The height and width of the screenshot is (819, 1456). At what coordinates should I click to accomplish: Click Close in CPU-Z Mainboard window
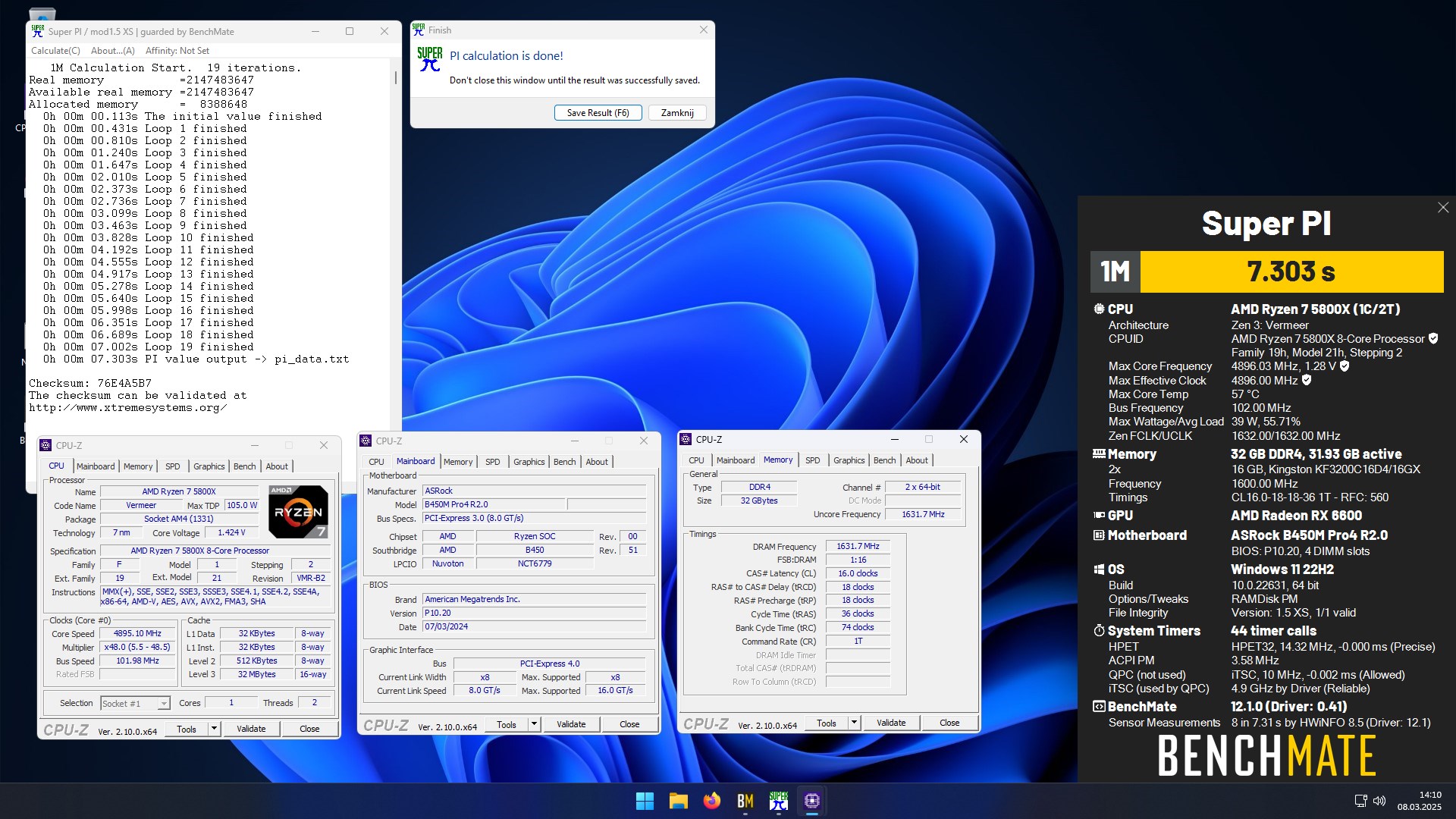[629, 724]
